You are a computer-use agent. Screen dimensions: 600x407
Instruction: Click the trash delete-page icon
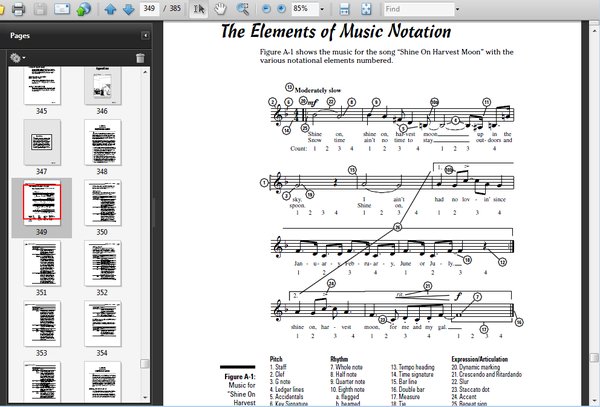pyautogui.click(x=140, y=58)
